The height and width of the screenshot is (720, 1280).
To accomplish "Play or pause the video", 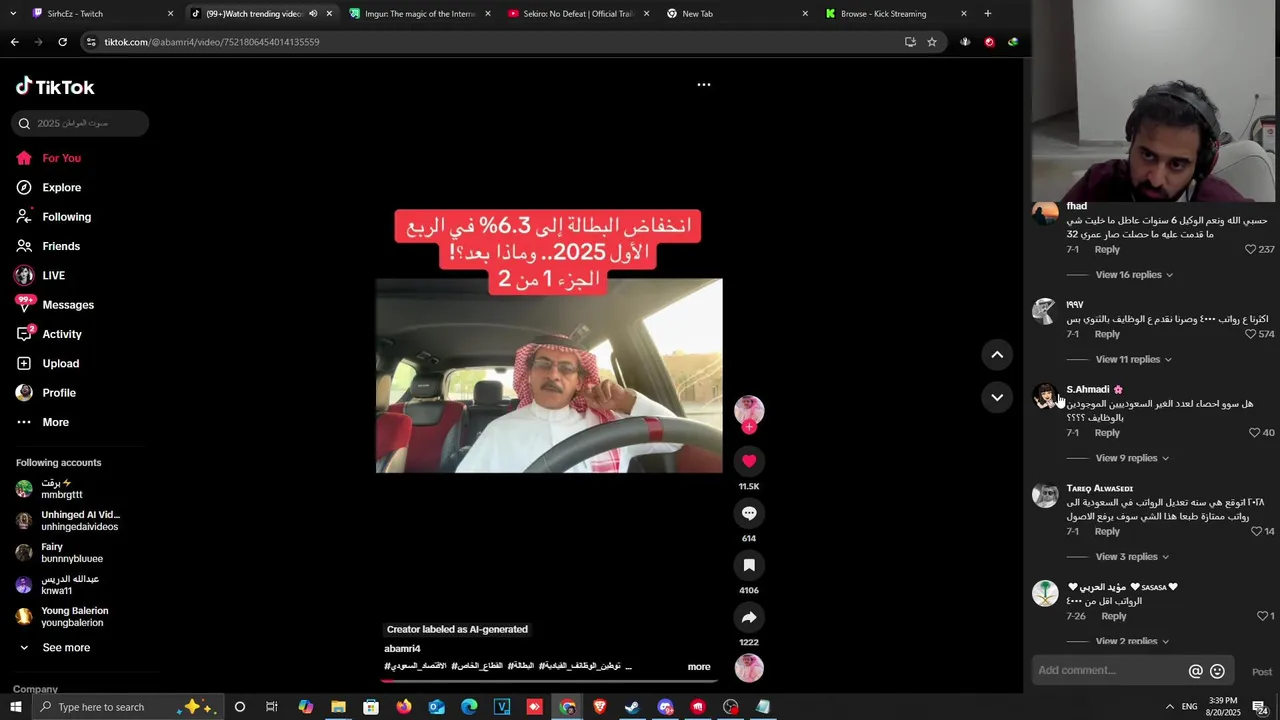I will coord(549,375).
